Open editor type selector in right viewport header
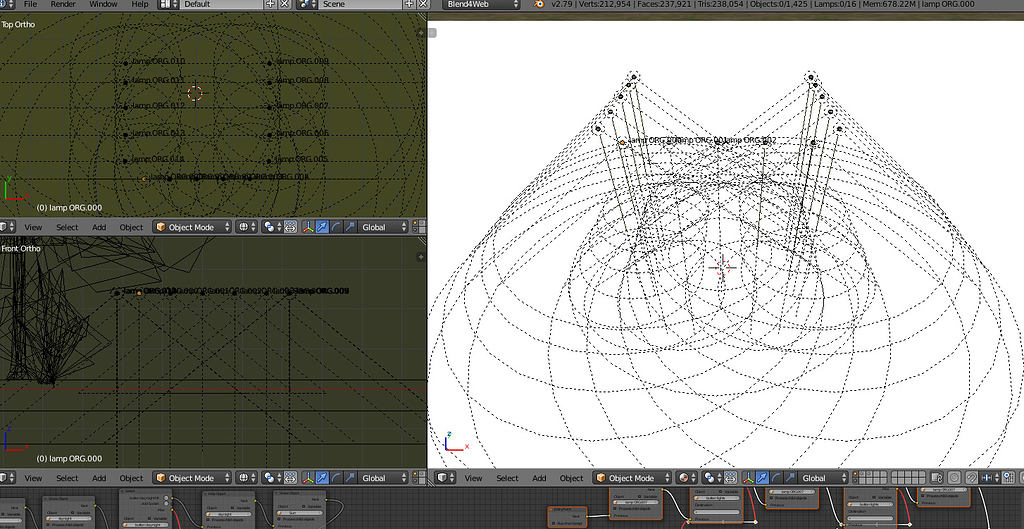The width and height of the screenshot is (1024, 529). coord(445,478)
